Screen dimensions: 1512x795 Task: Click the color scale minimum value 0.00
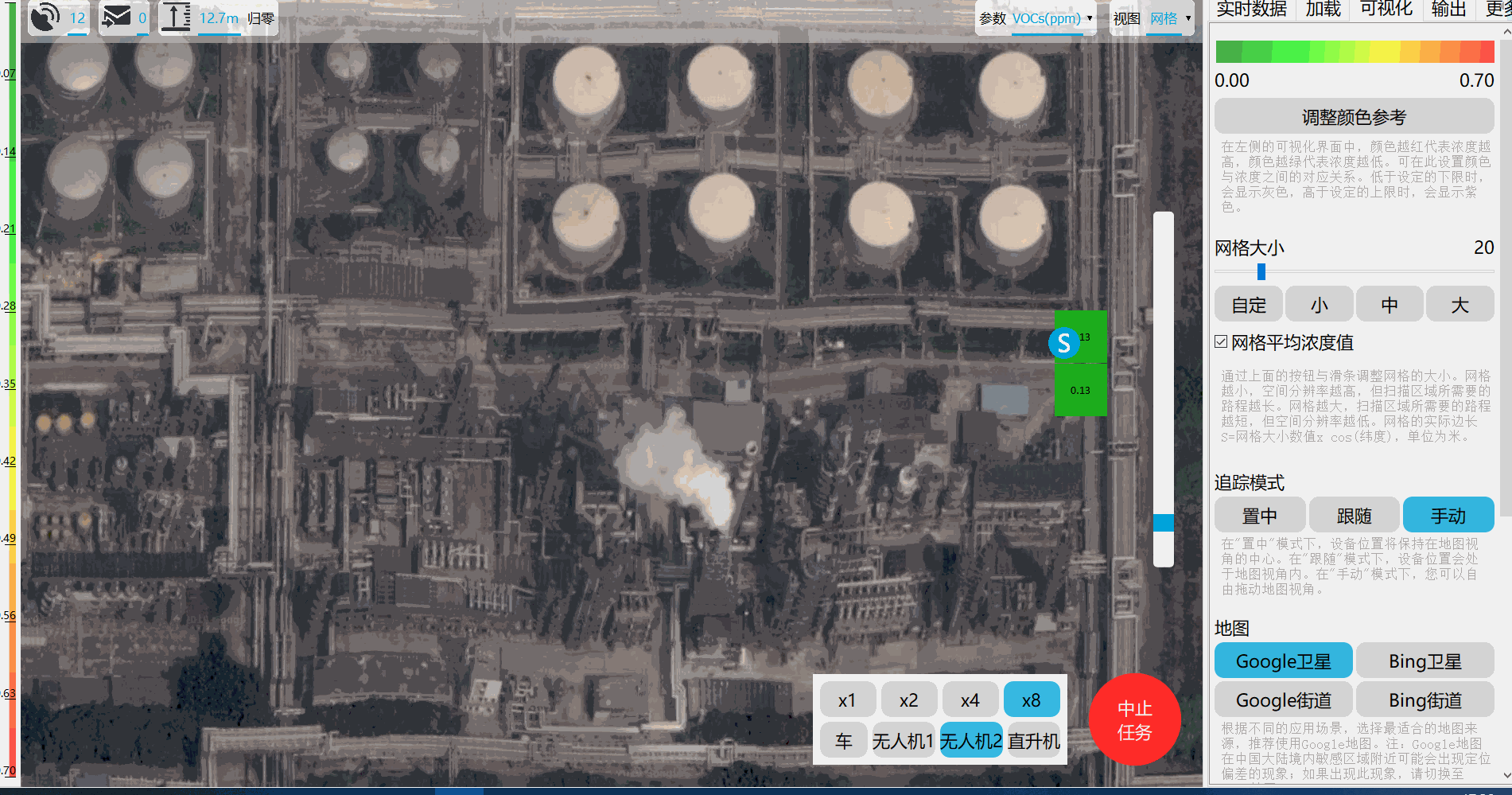[1232, 80]
